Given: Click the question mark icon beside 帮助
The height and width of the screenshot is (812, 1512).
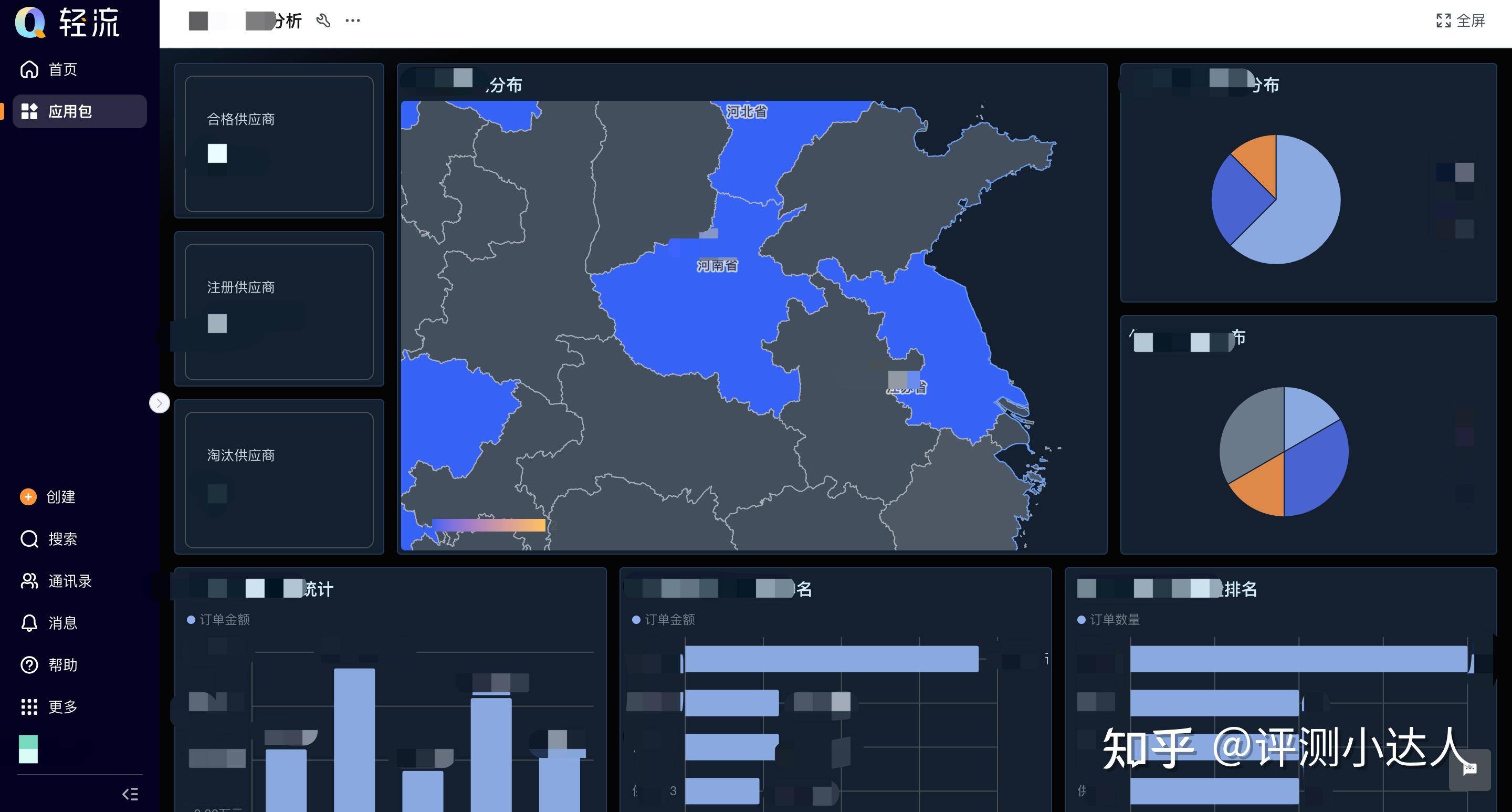Looking at the screenshot, I should click(x=29, y=665).
